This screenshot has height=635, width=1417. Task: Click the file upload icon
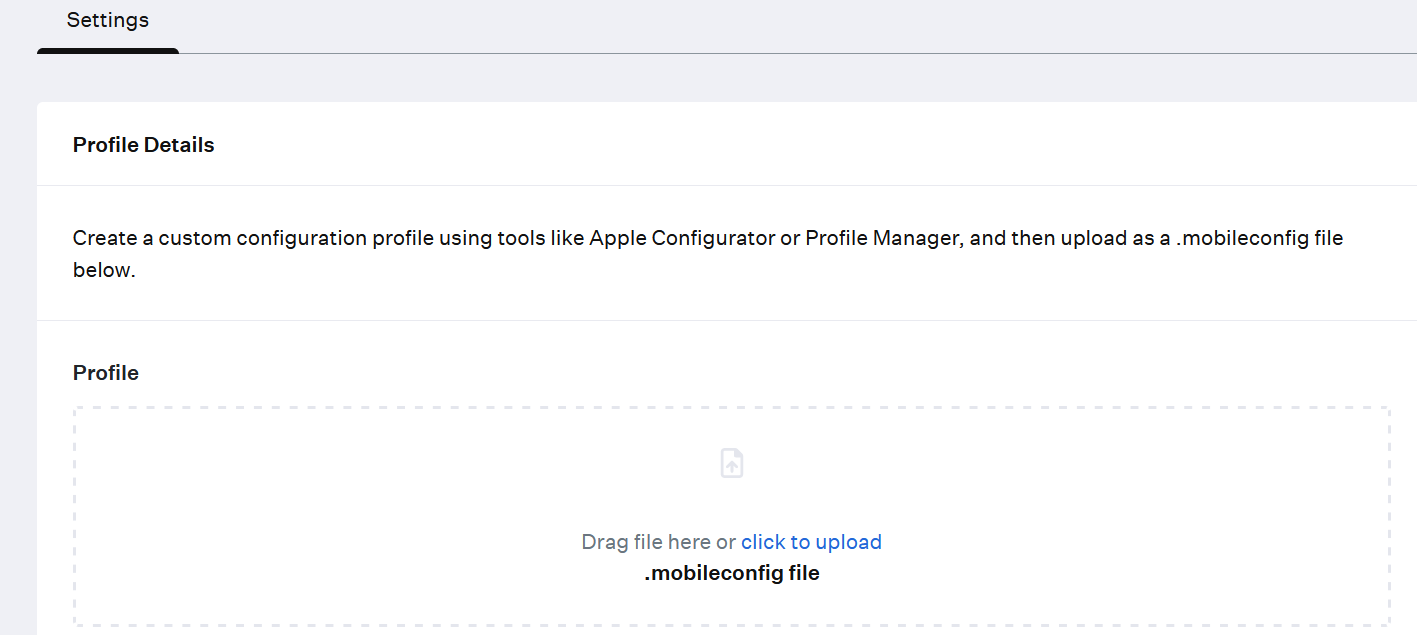(x=732, y=463)
